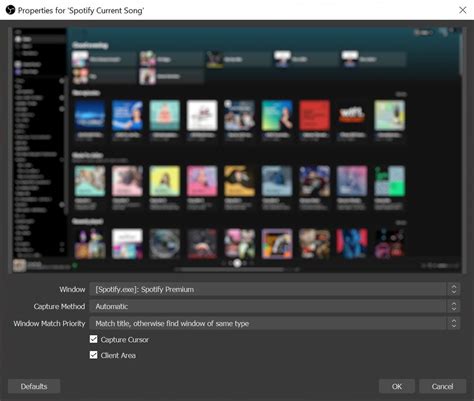Click the Window Match Priority spinner arrows
This screenshot has width=474, height=401.
(454, 323)
